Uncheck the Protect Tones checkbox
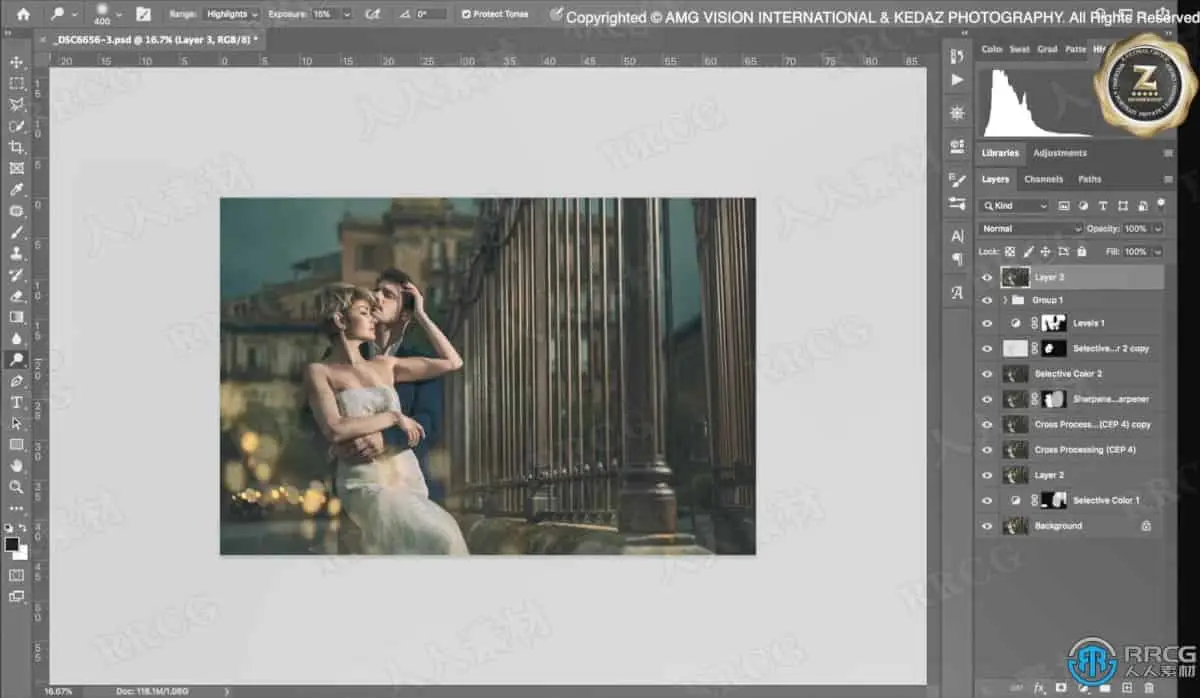 pos(466,14)
